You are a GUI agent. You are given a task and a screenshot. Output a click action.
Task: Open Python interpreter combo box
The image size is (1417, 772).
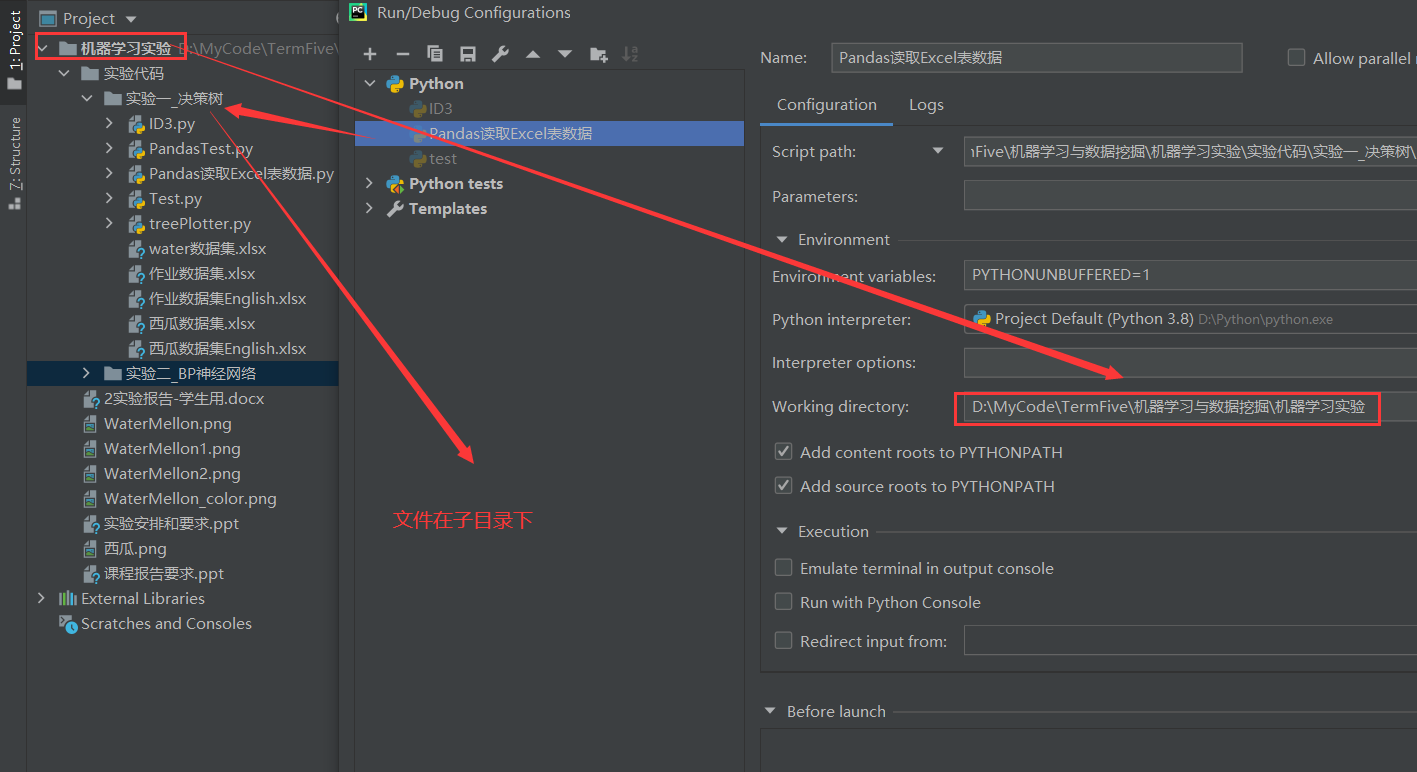coord(1190,319)
